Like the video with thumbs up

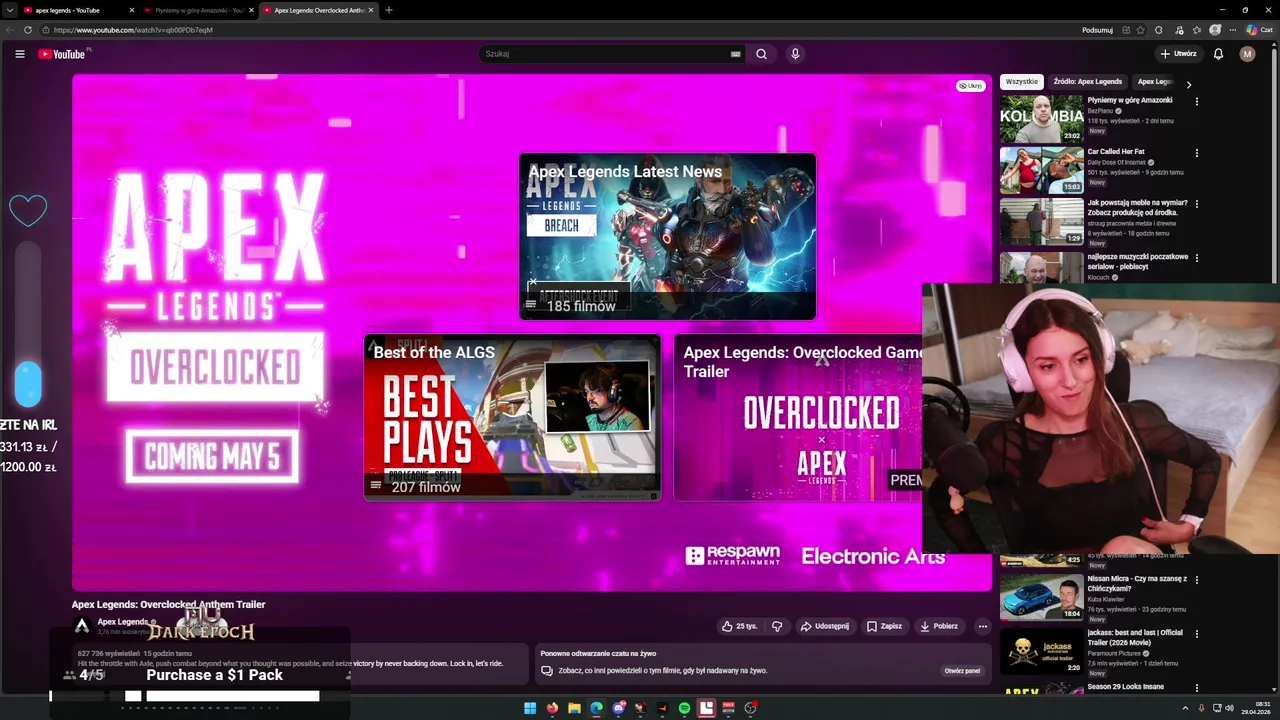[739, 626]
